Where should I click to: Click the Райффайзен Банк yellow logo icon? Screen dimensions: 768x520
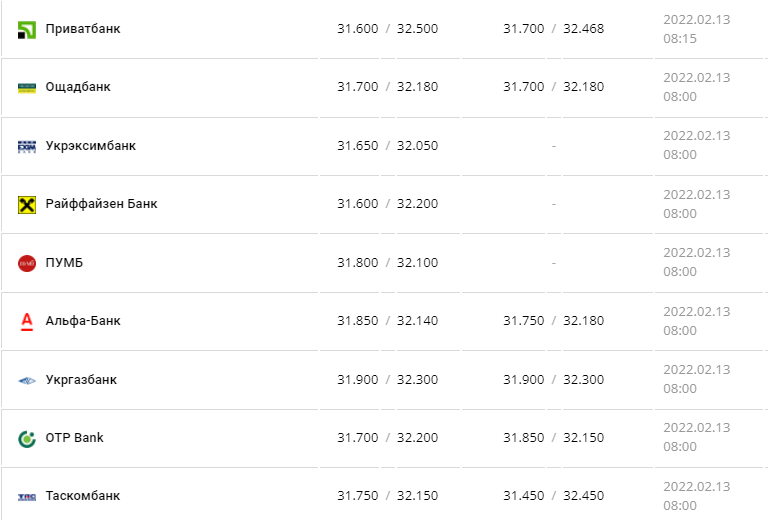pyautogui.click(x=27, y=205)
